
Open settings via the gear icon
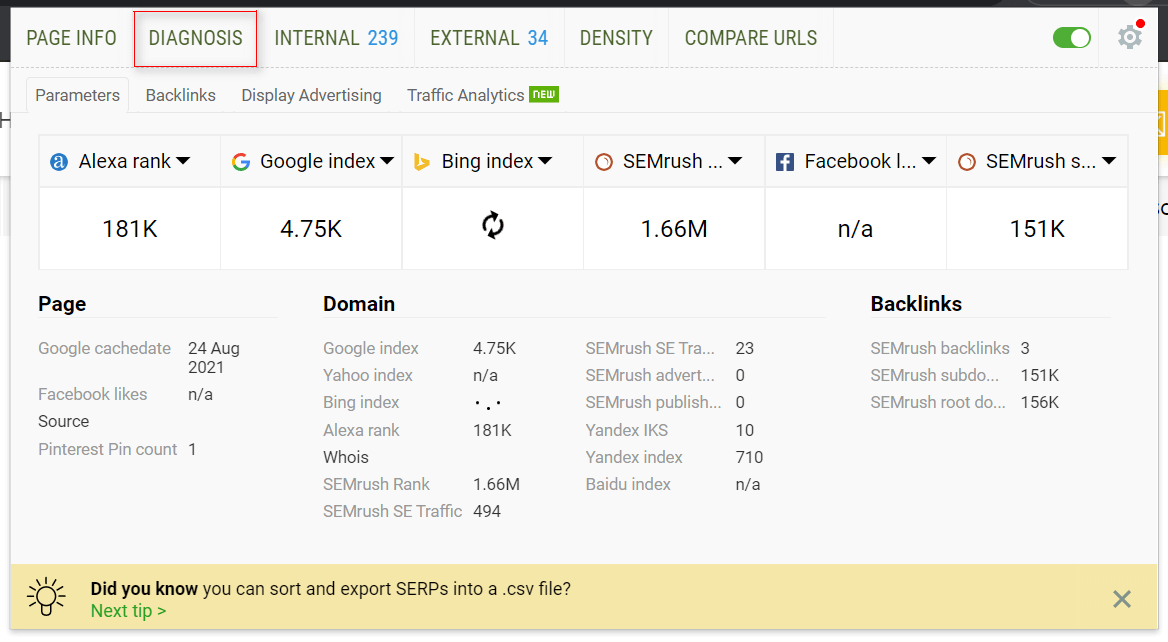click(1130, 38)
